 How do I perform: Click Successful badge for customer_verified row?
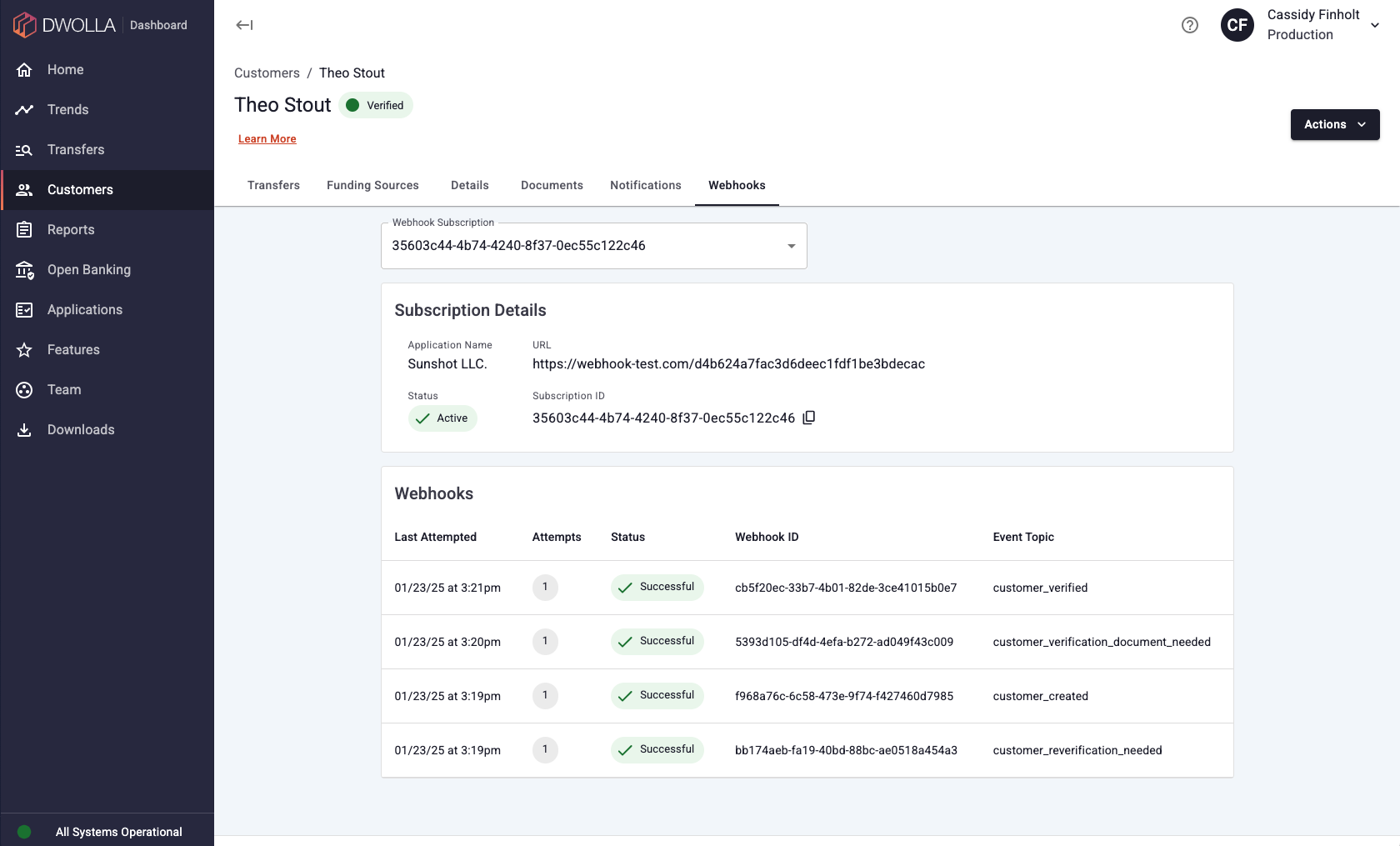click(x=657, y=588)
